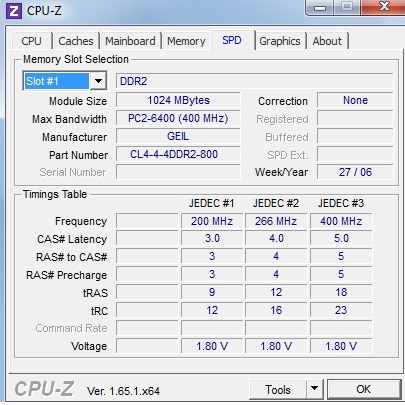Click the tRC value 23
The image size is (405, 405).
click(341, 310)
